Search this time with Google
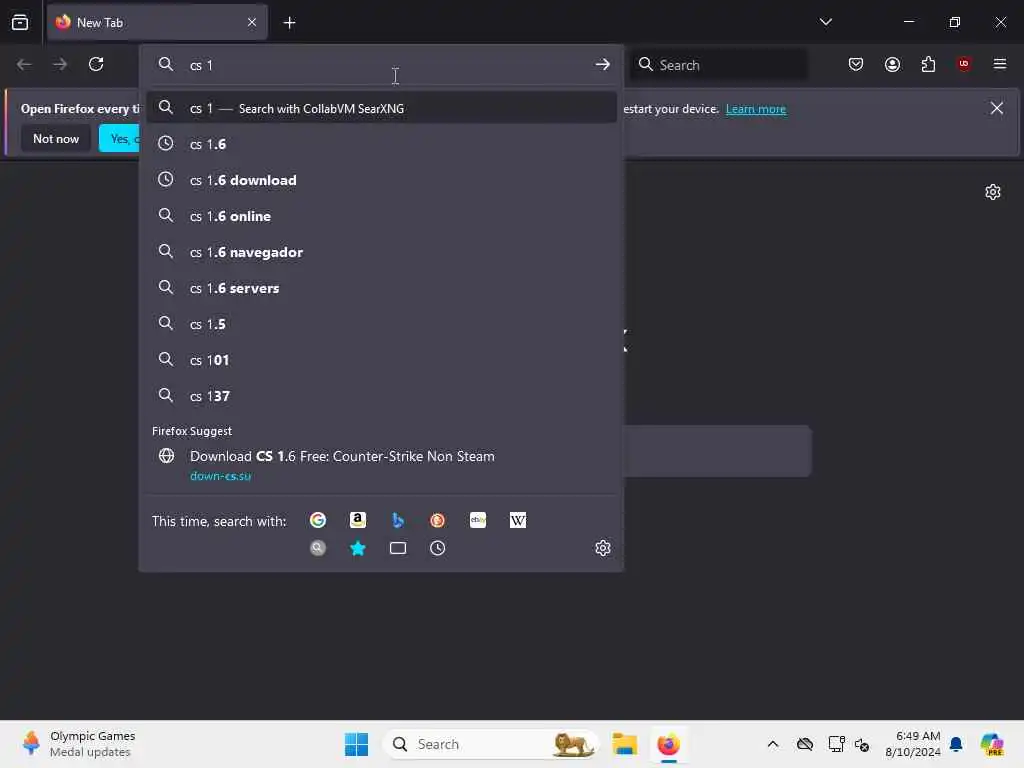The width and height of the screenshot is (1024, 768). coord(318,520)
